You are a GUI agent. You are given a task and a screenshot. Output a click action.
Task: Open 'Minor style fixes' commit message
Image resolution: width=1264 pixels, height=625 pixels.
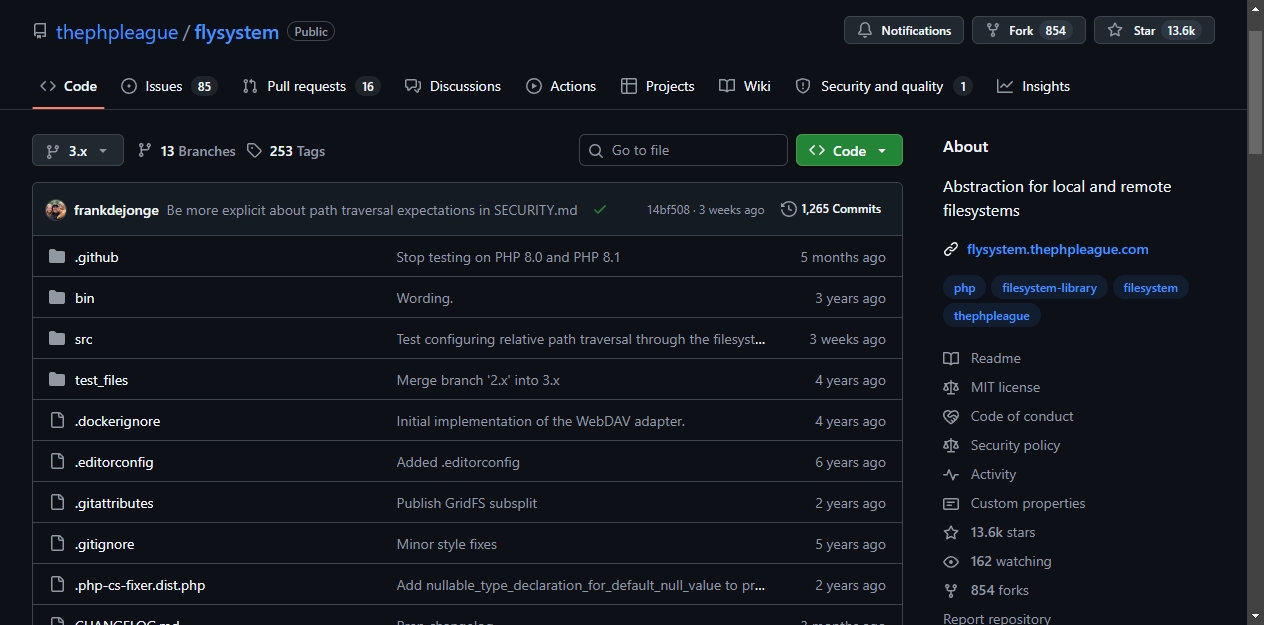(x=447, y=544)
